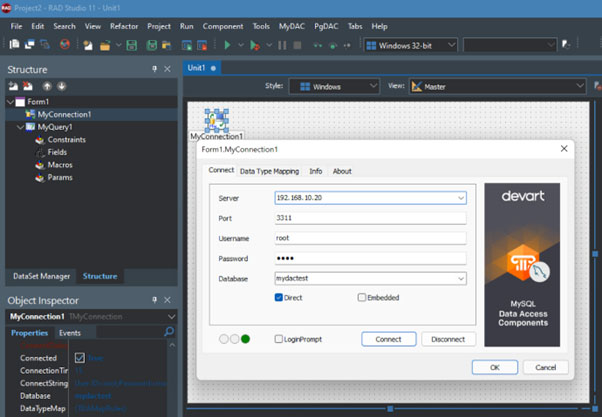
Task: Switch to the Events tab in Object Inspector
Action: 69,333
